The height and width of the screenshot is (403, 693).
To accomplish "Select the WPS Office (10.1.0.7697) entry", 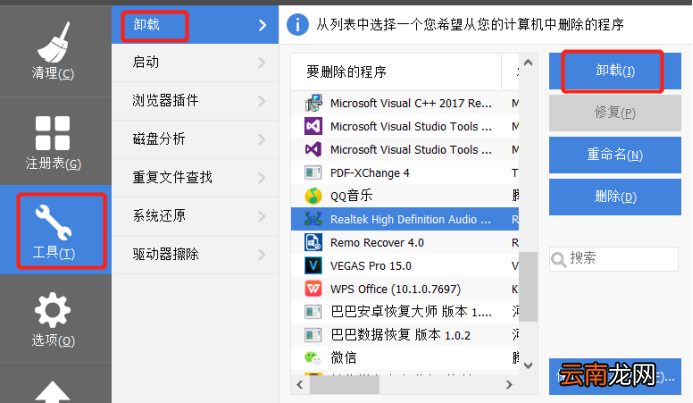I will tap(405, 289).
